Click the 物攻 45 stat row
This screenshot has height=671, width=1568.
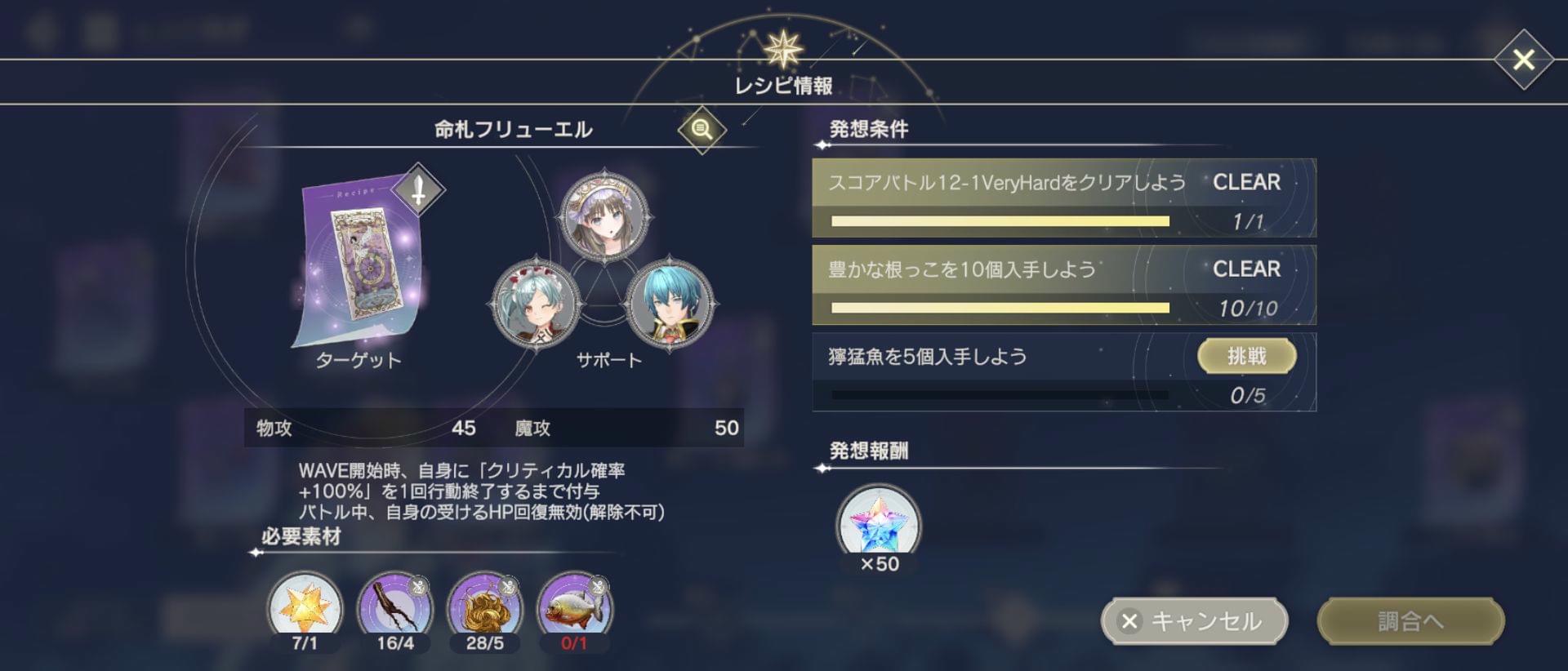coord(366,428)
